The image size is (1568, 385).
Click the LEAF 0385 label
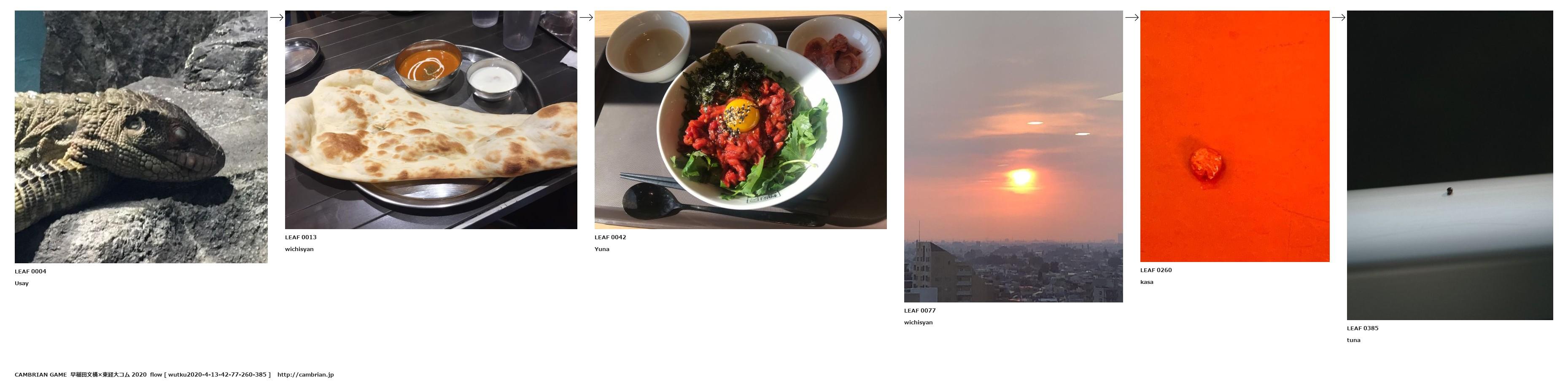pyautogui.click(x=1363, y=329)
